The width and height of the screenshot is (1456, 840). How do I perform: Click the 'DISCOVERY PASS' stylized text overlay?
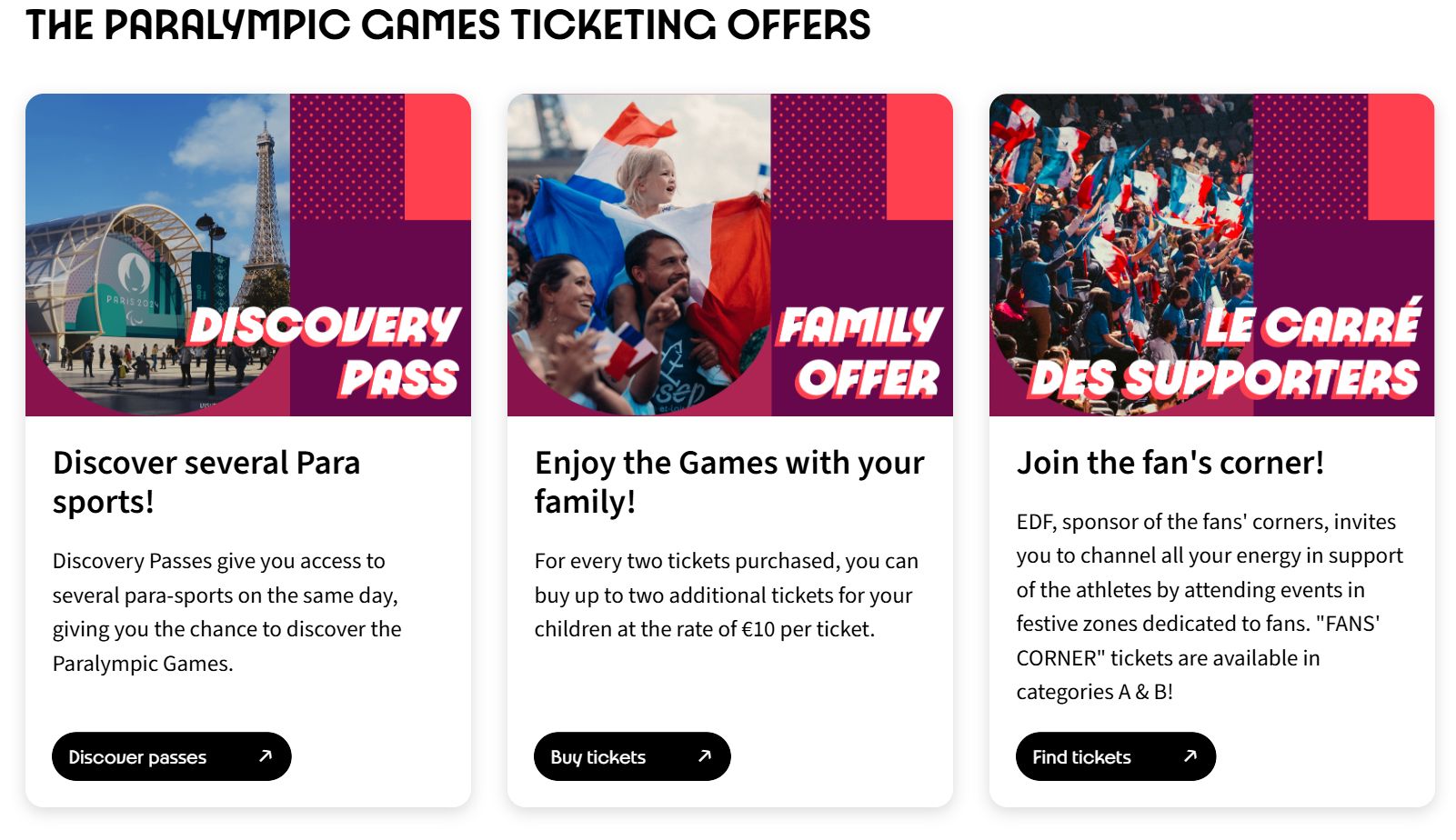[325, 353]
